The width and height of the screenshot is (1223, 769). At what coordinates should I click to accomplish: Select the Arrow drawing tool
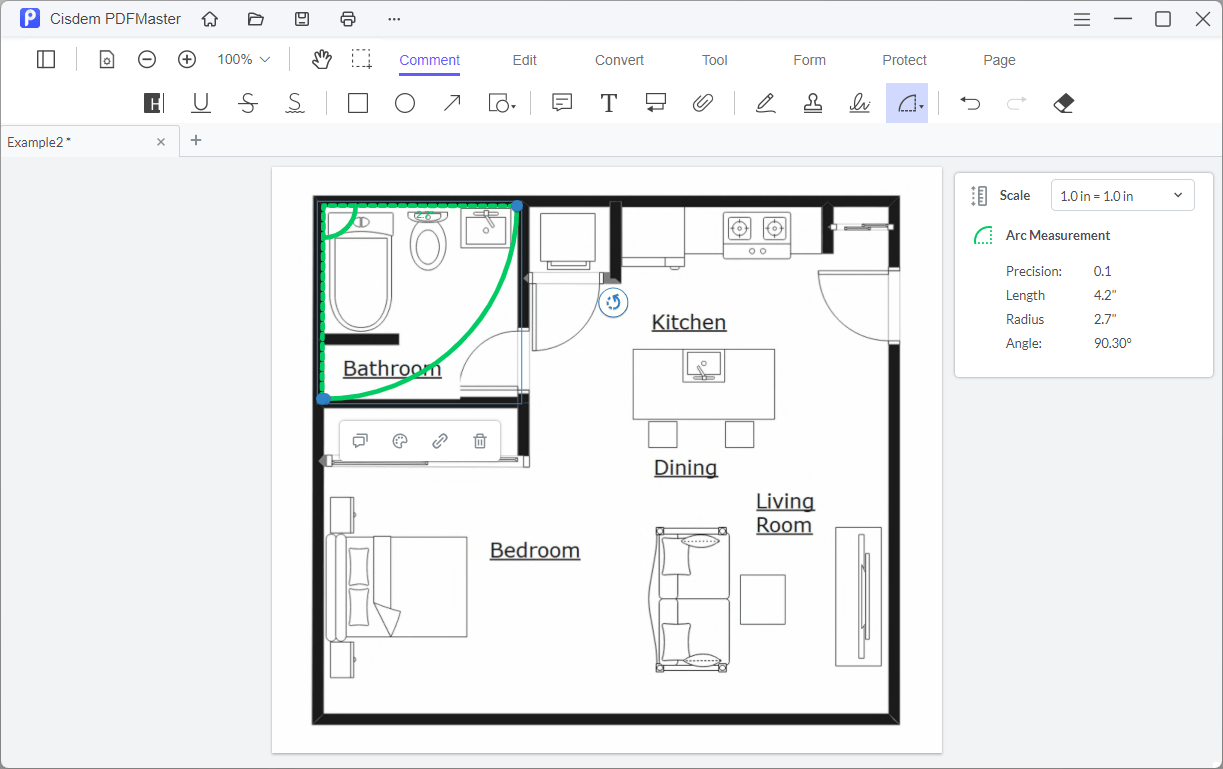tap(452, 103)
